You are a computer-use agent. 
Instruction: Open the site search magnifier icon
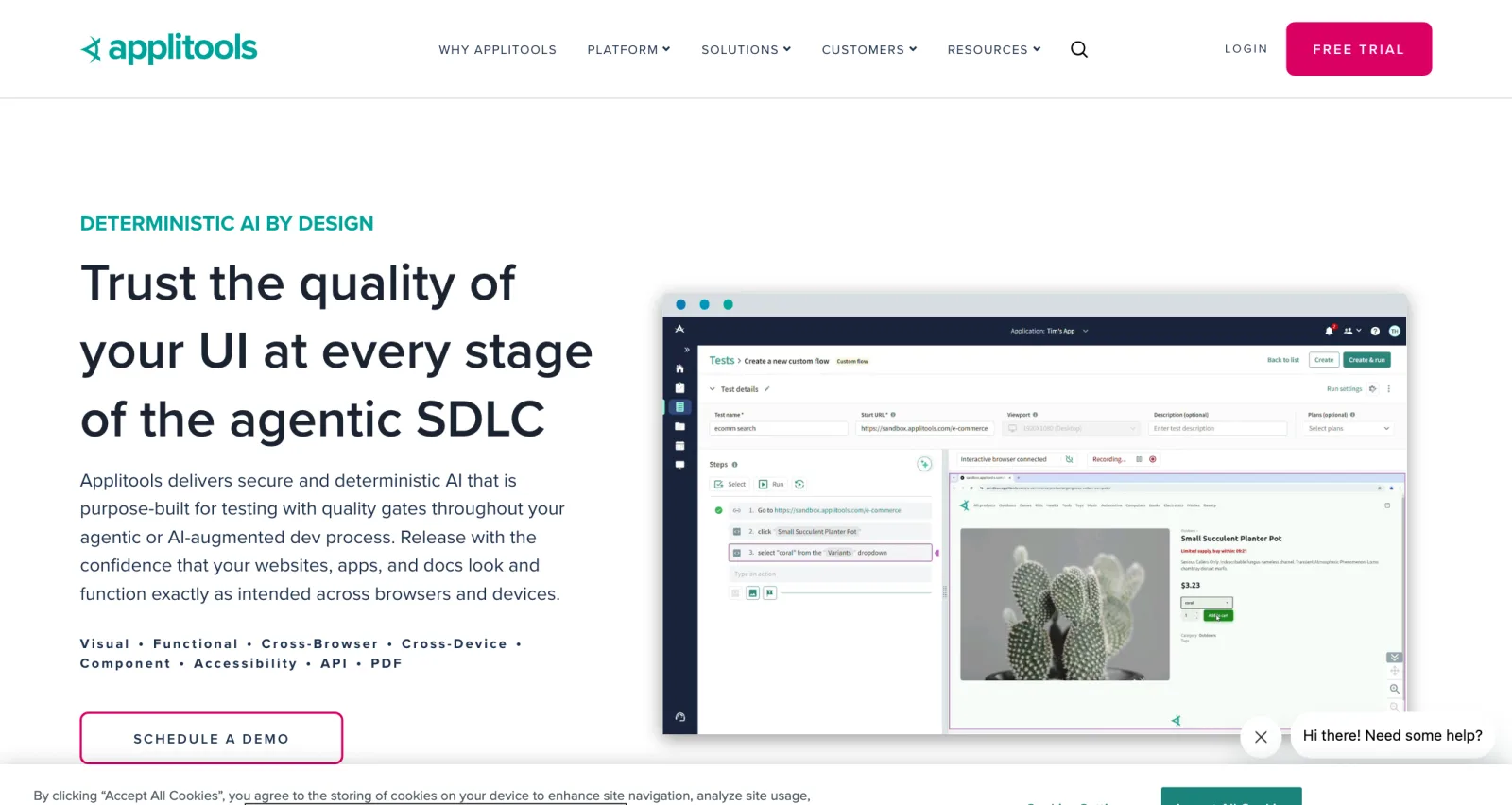coord(1079,49)
